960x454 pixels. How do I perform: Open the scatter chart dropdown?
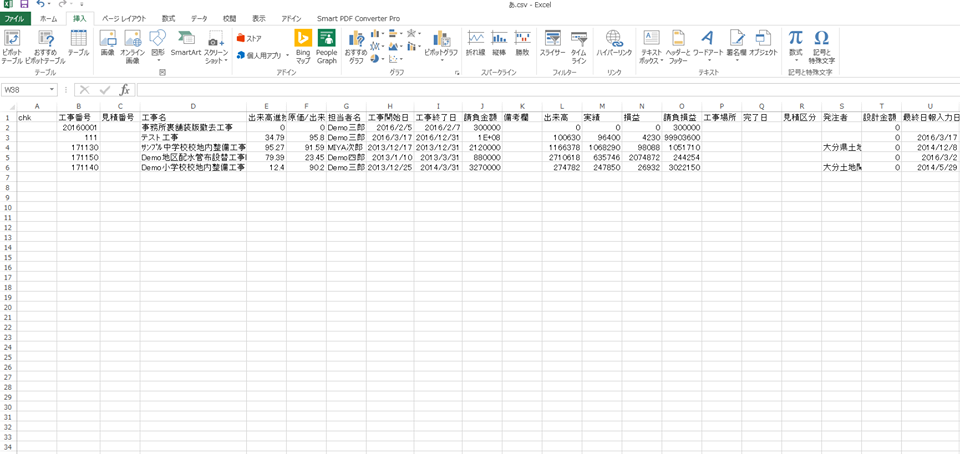(395, 59)
